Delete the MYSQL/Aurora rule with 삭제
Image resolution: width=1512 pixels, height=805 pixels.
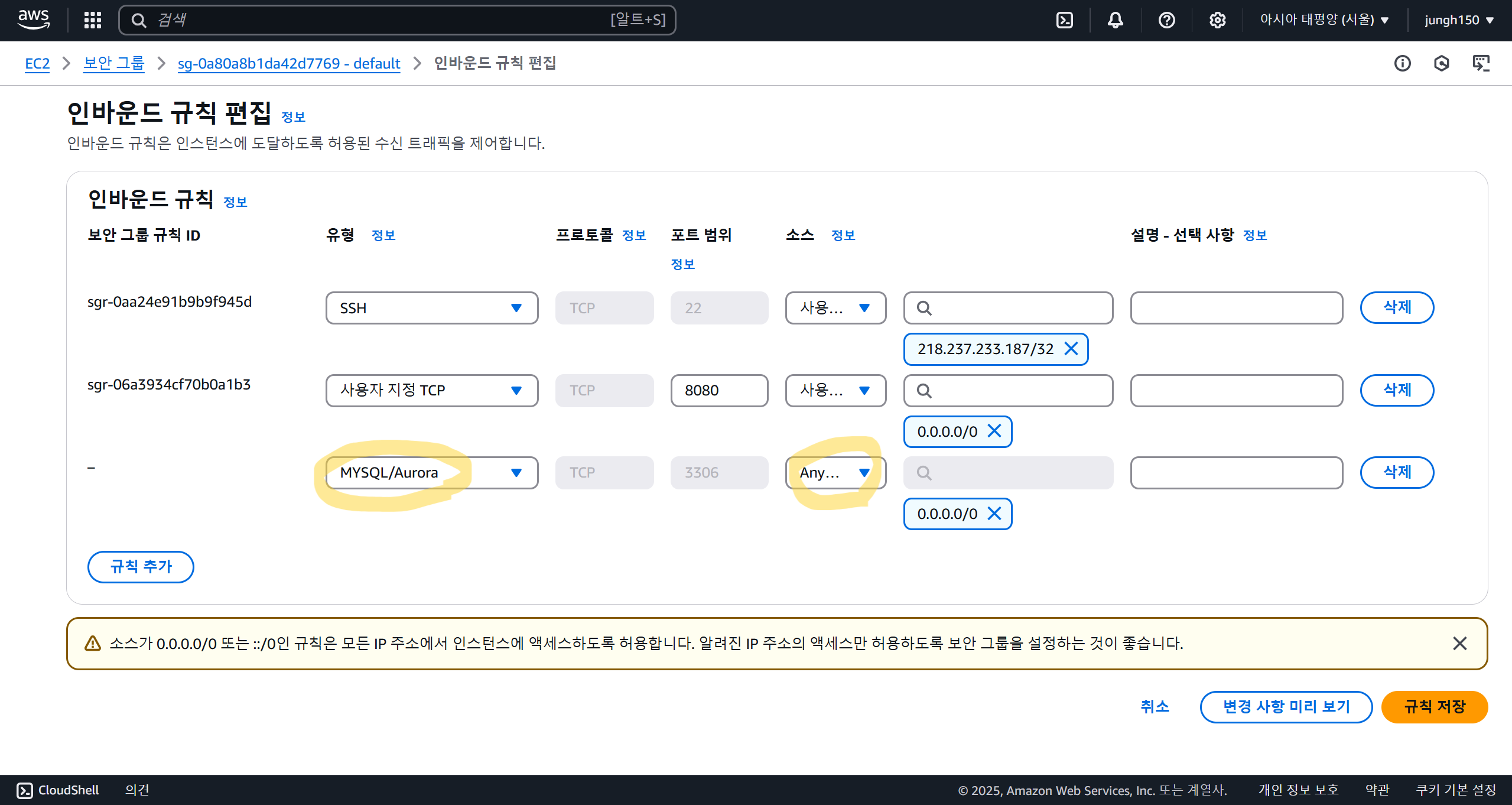tap(1397, 472)
